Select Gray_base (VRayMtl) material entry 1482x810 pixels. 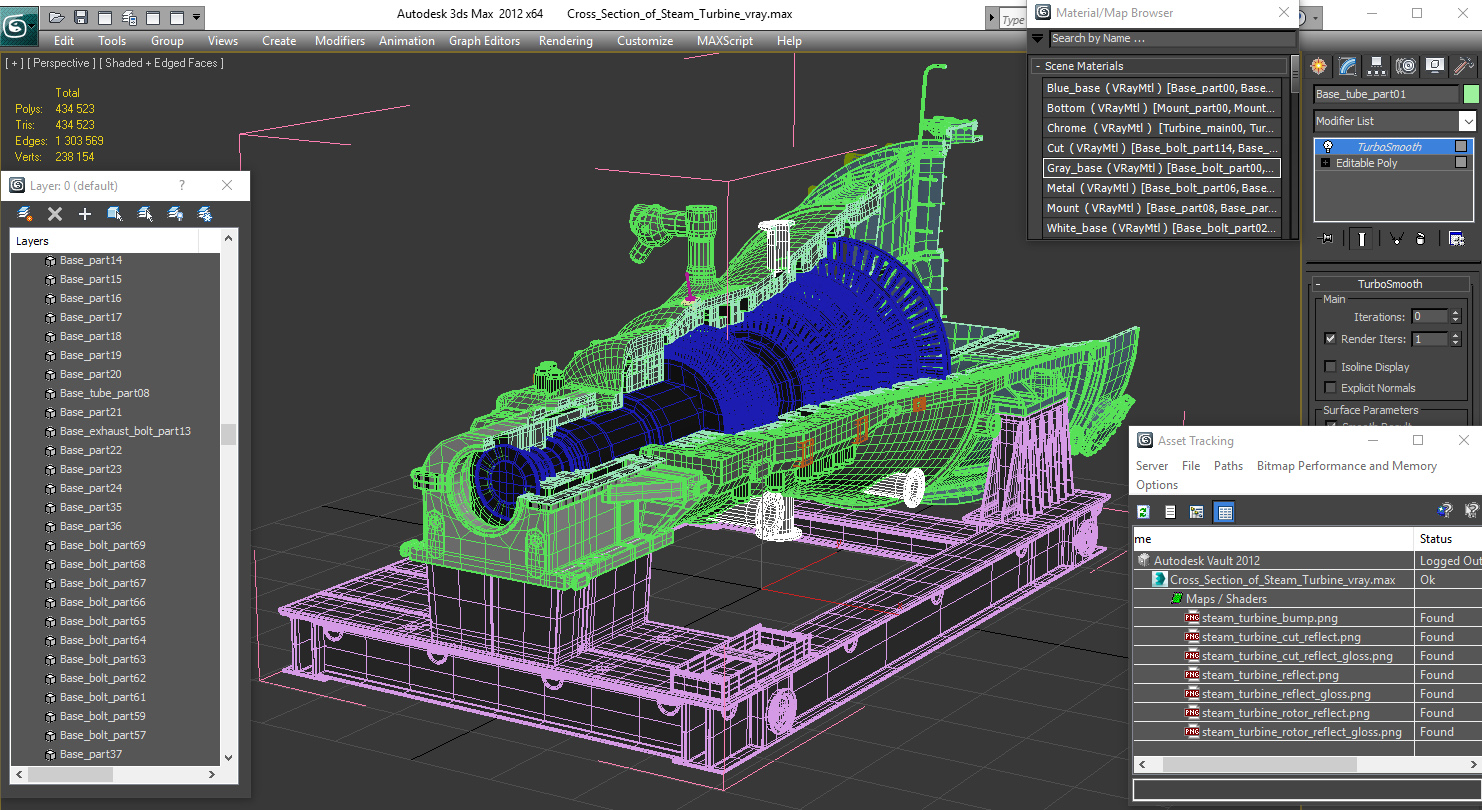pyautogui.click(x=1160, y=168)
